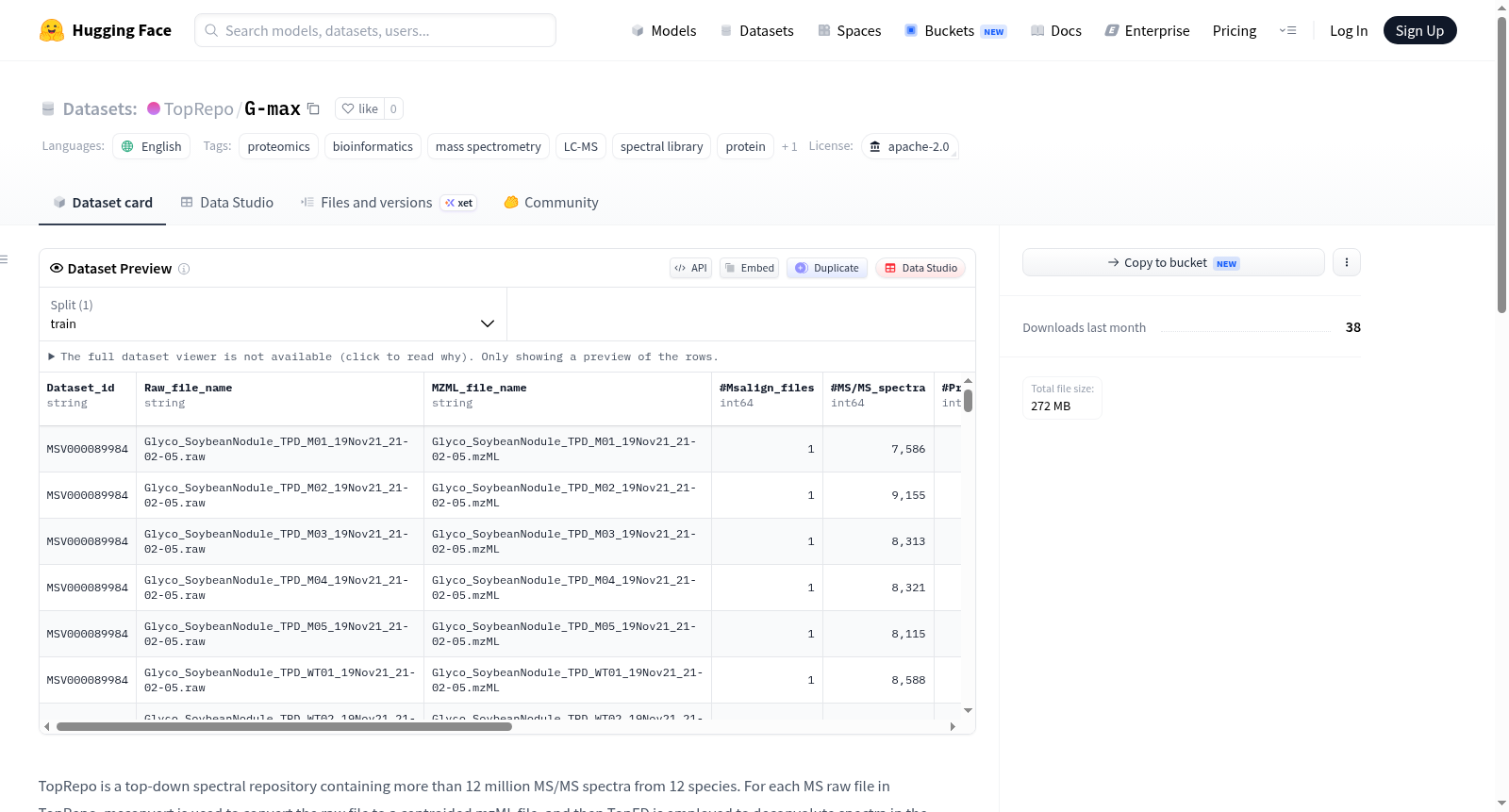Viewport: 1509px width, 812px height.
Task: Switch to the Data Studio tab
Action: point(227,203)
